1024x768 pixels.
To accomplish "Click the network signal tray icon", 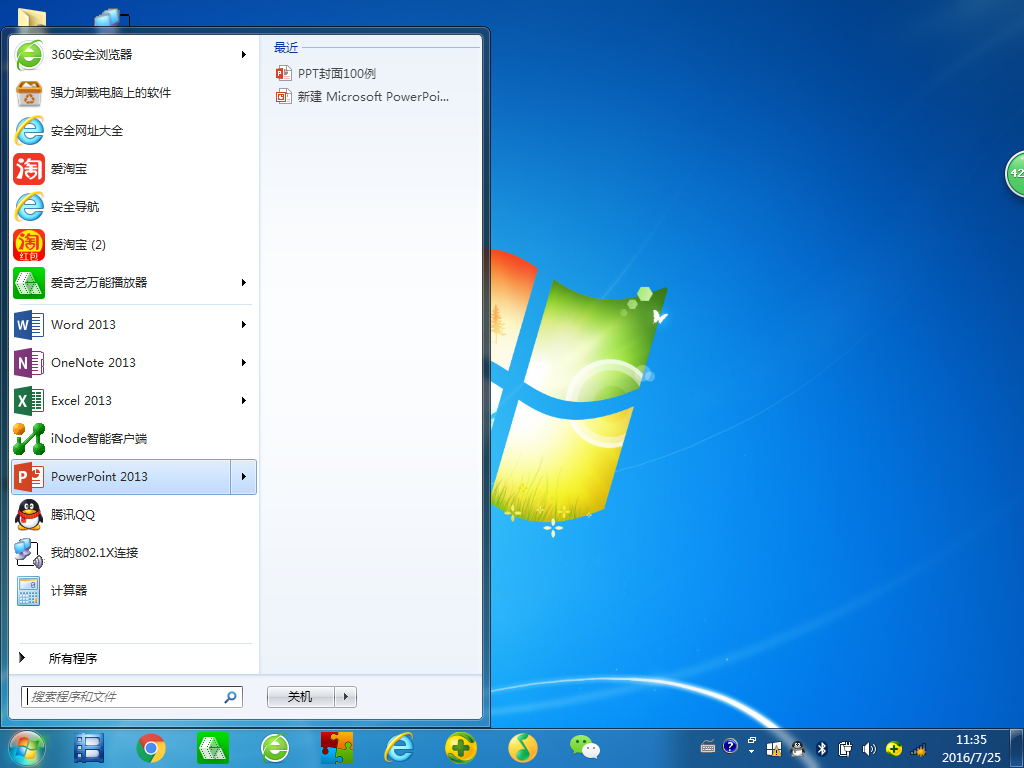I will click(x=918, y=750).
